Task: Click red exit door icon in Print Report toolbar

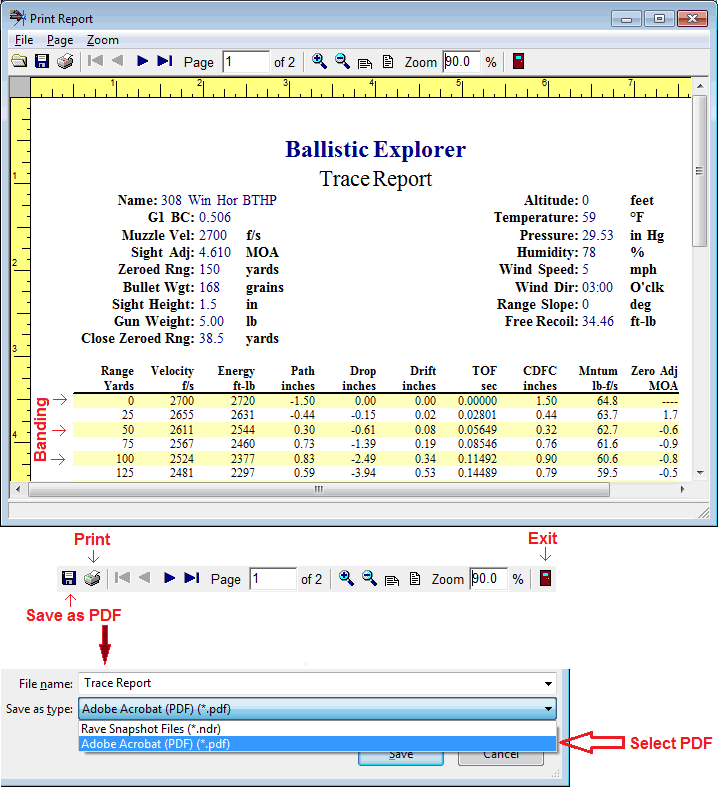Action: click(518, 61)
